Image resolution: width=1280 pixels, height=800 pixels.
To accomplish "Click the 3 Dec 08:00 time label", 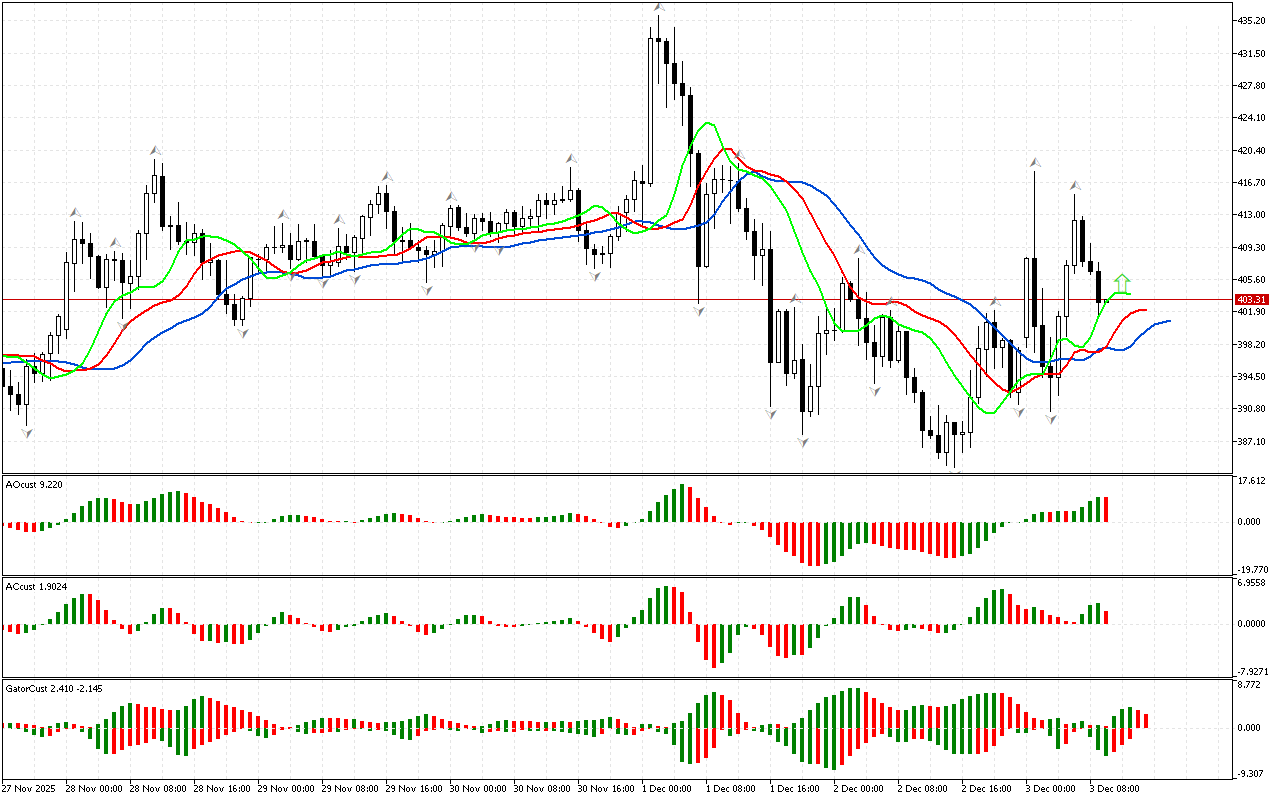I will point(1115,789).
